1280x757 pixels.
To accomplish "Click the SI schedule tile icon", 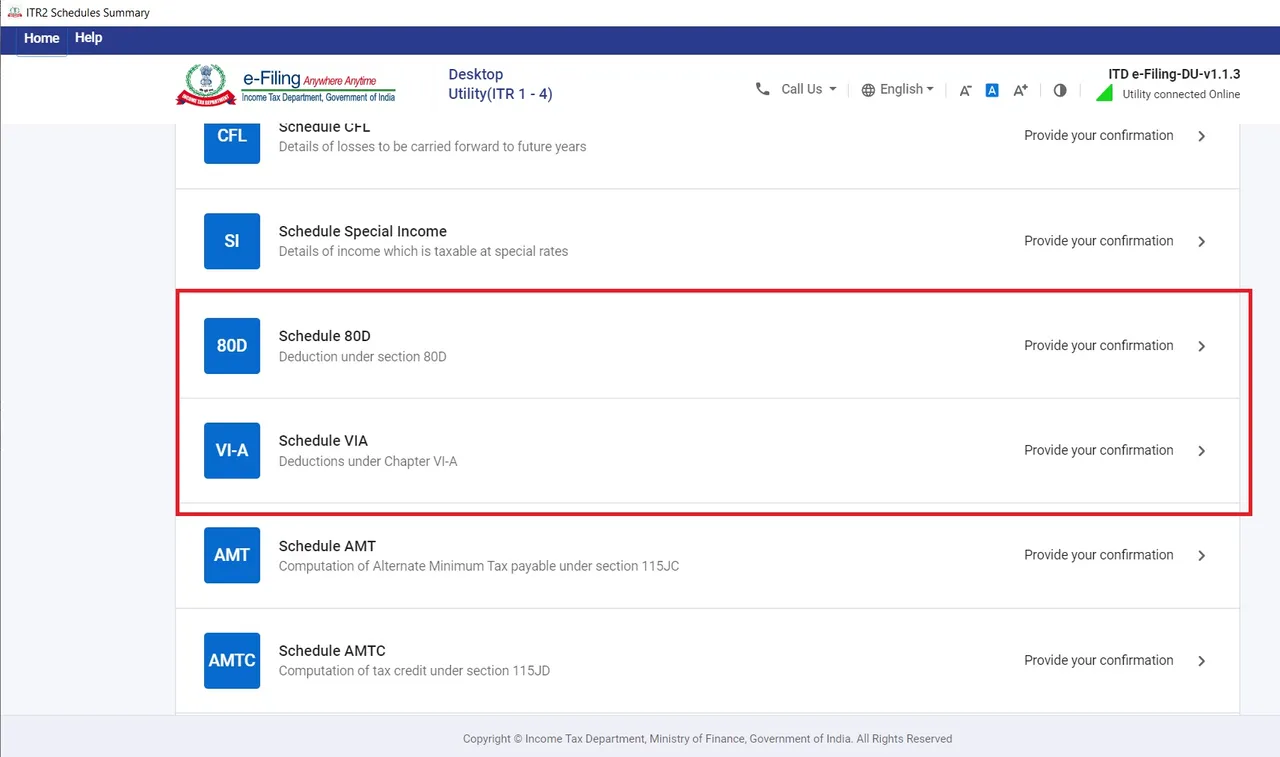I will pyautogui.click(x=232, y=241).
